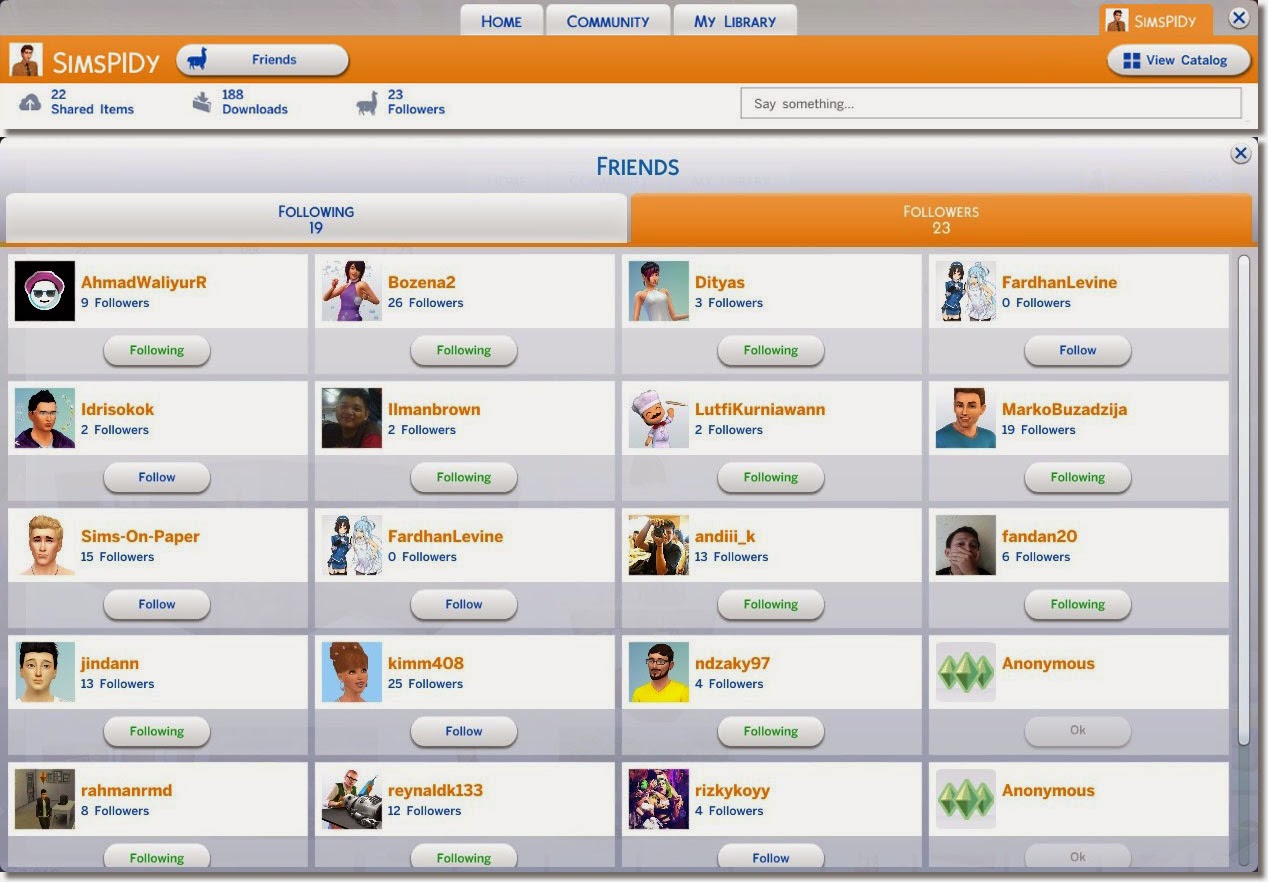Open the kimm408 profile name
The height and width of the screenshot is (882, 1268).
coord(426,664)
